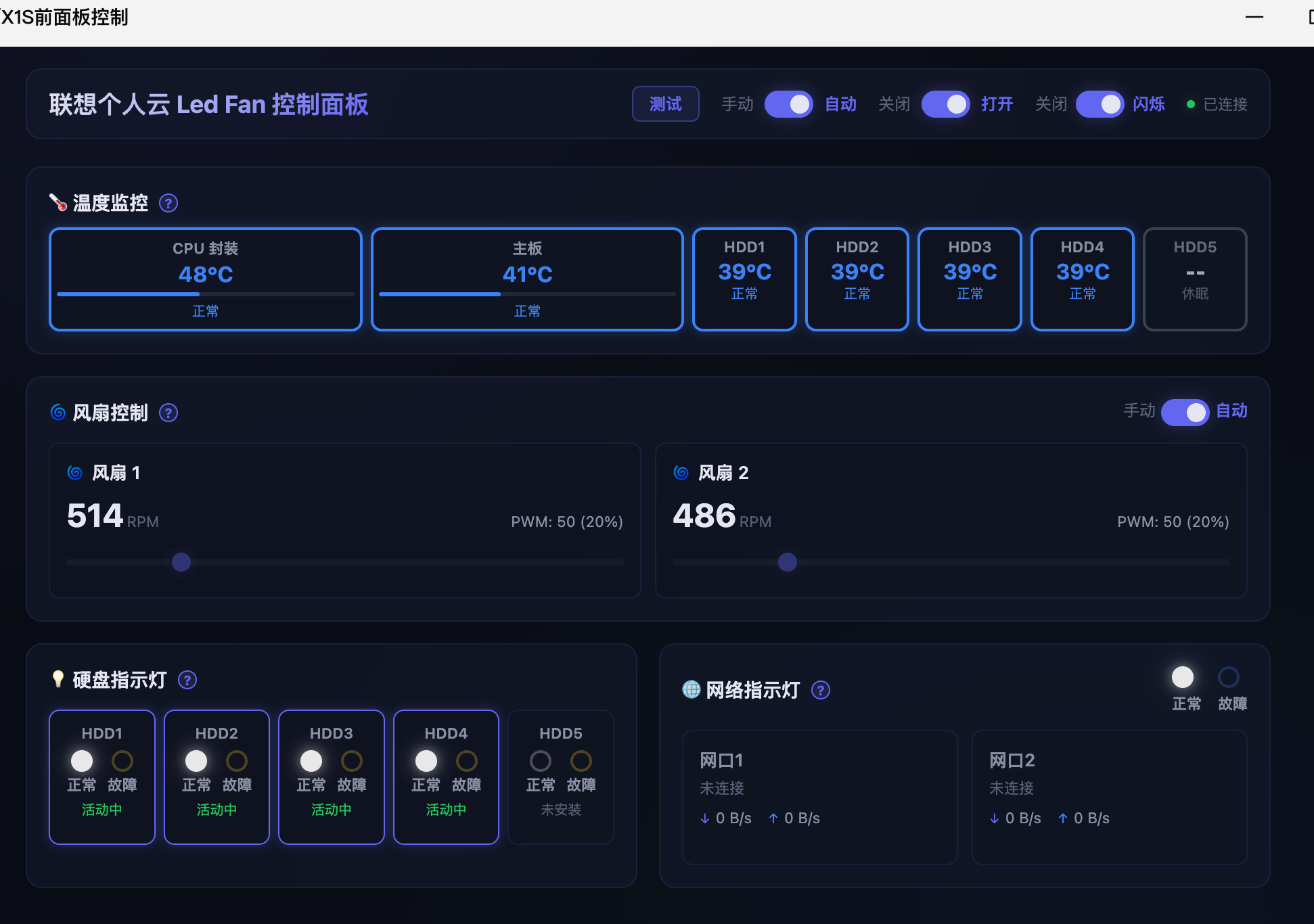
Task: Adjust the 风扇 2 speed slider handle
Action: 788,562
